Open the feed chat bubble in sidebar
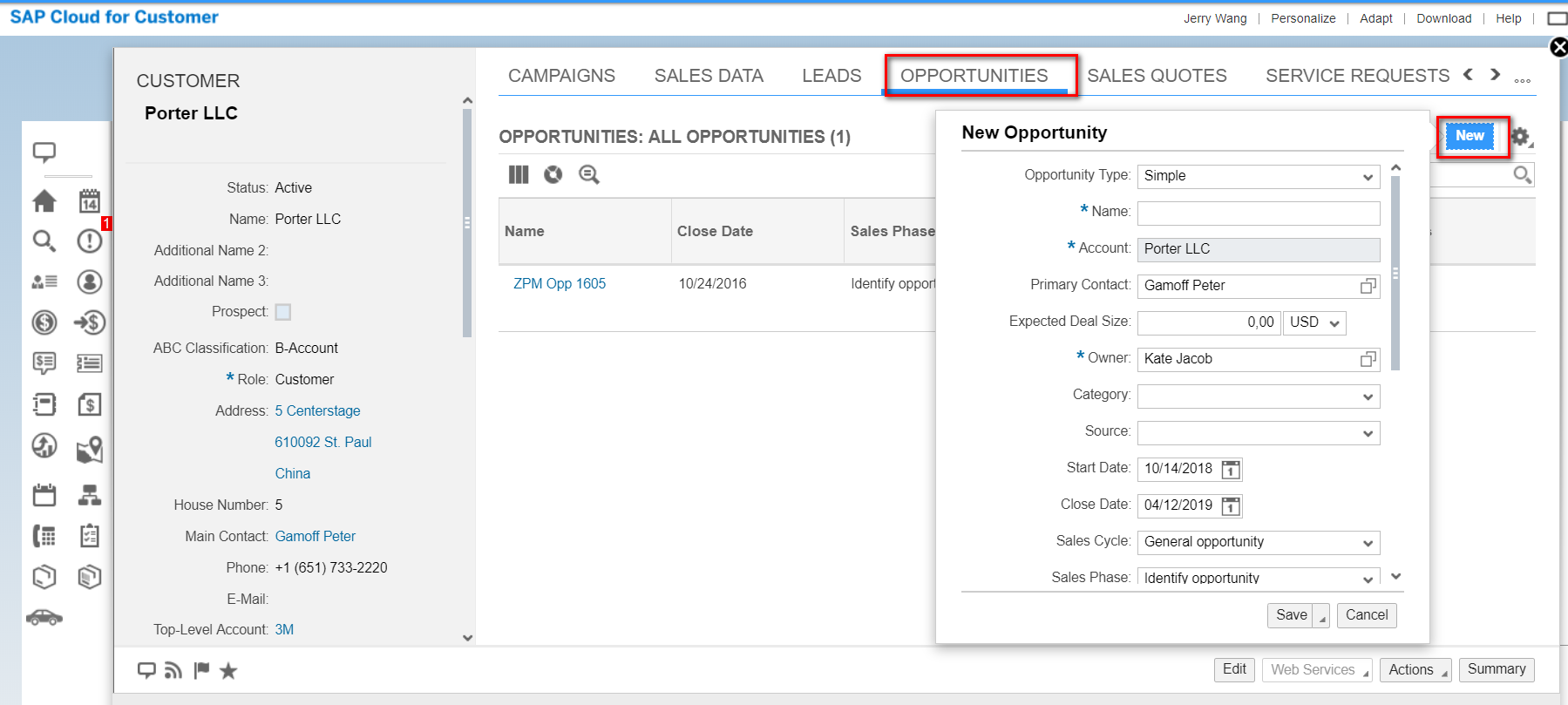1568x705 pixels. [x=44, y=153]
